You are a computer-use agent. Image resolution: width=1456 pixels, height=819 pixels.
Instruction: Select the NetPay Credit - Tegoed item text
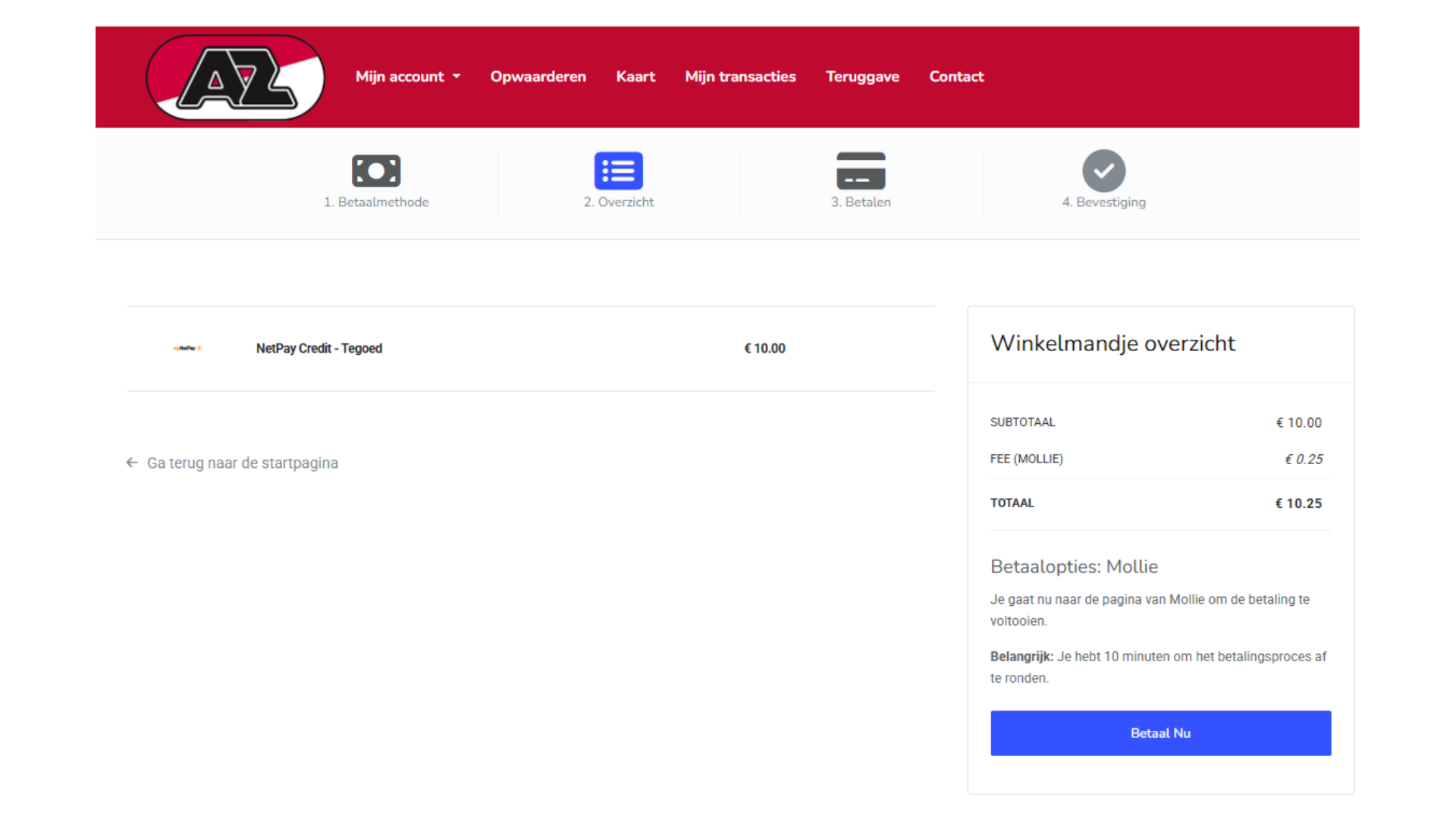[x=319, y=348]
